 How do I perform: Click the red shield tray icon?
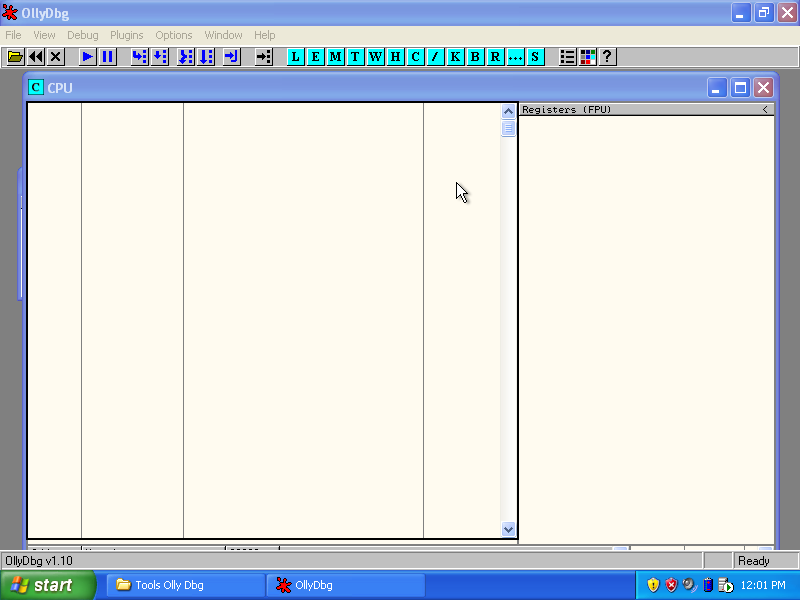tap(671, 585)
